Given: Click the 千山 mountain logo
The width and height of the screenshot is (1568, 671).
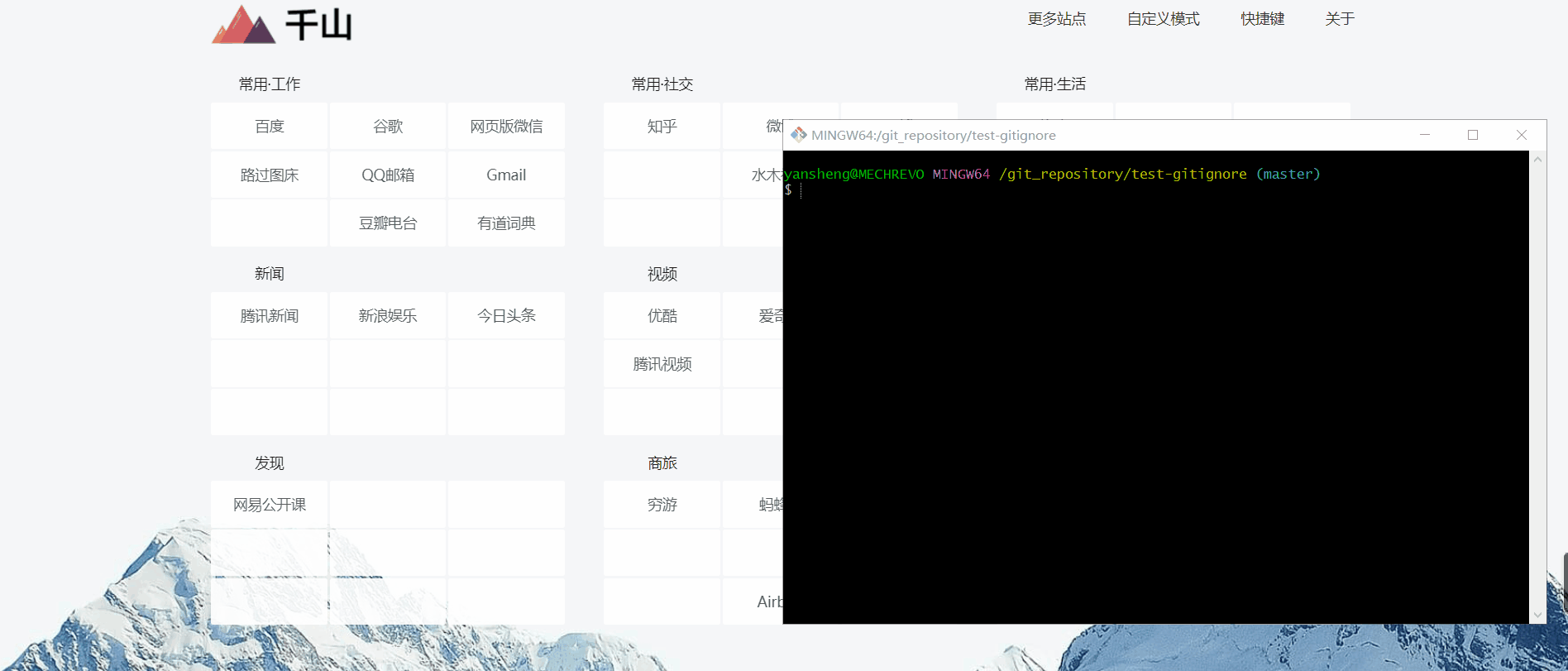Looking at the screenshot, I should coord(281,25).
